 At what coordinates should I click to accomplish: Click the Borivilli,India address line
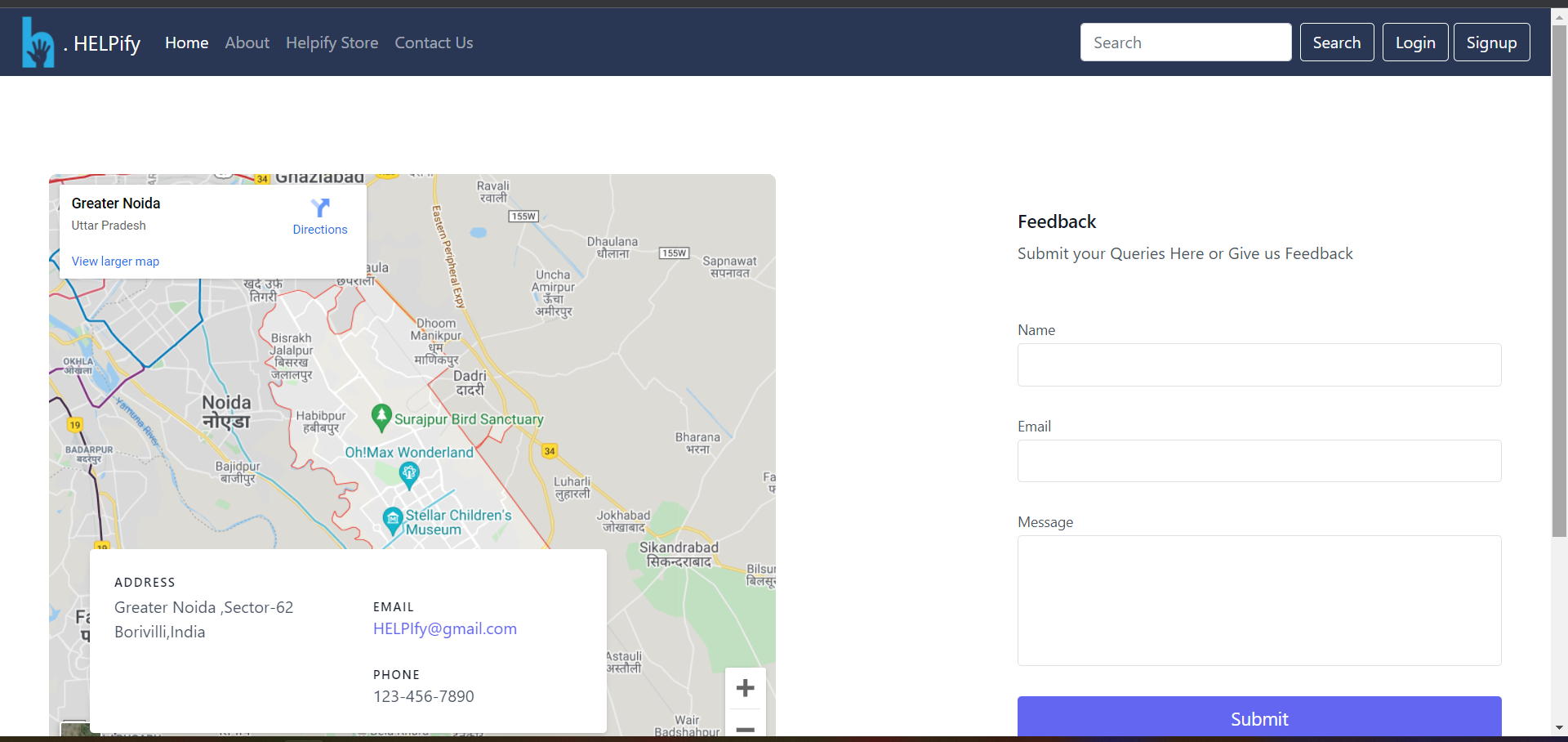(x=160, y=632)
